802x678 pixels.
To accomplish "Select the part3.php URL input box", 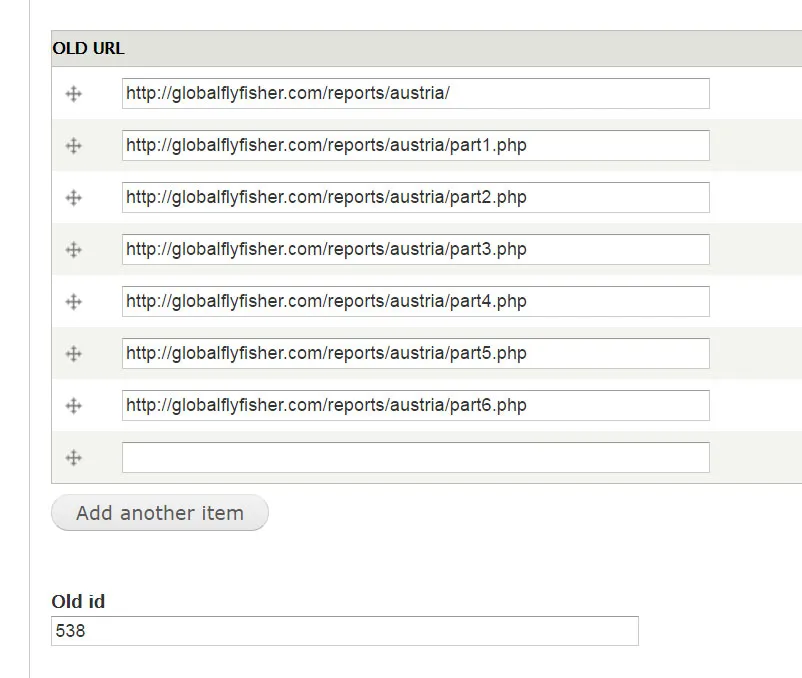I will [x=415, y=250].
